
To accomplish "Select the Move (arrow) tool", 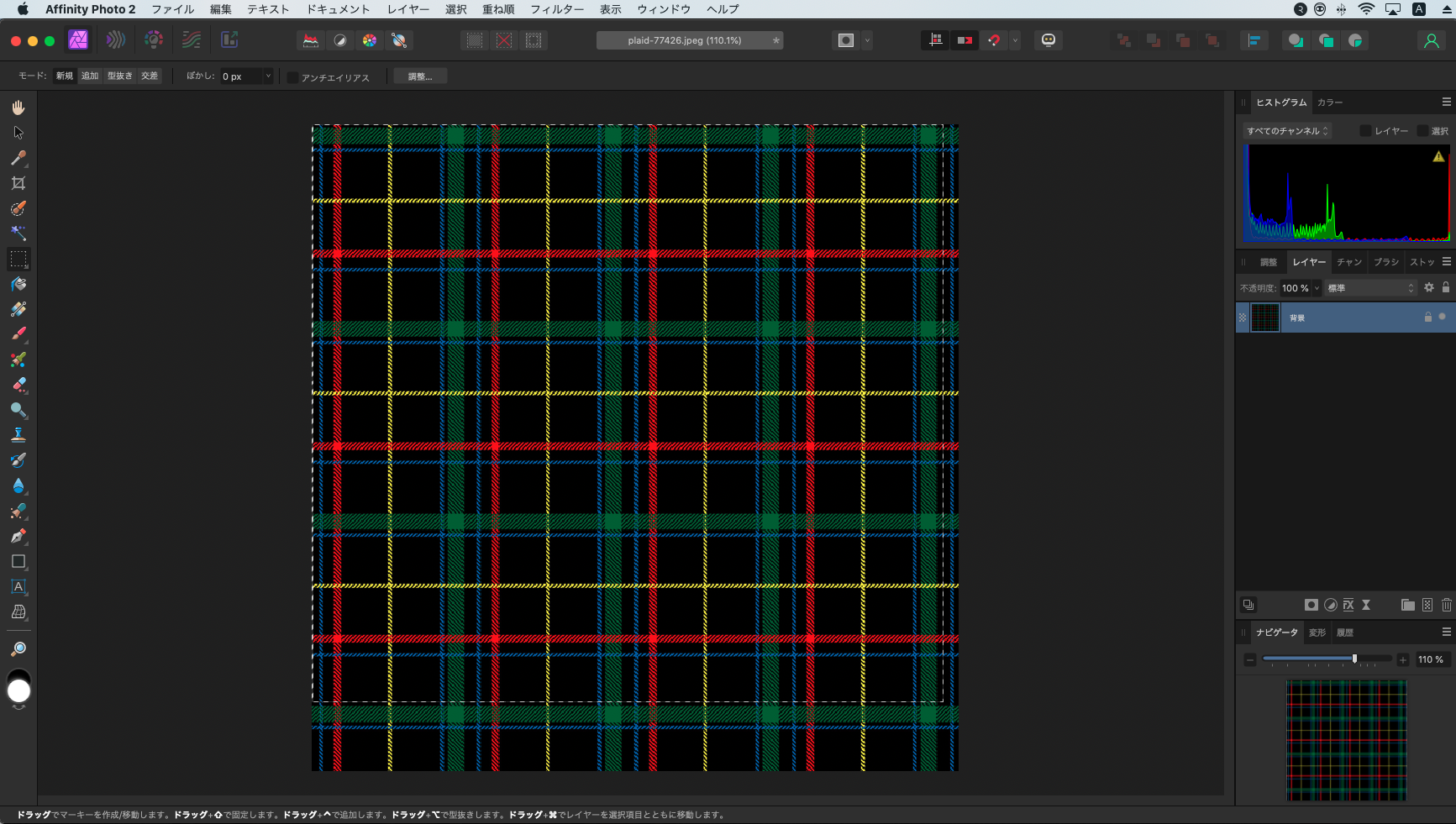I will point(18,133).
